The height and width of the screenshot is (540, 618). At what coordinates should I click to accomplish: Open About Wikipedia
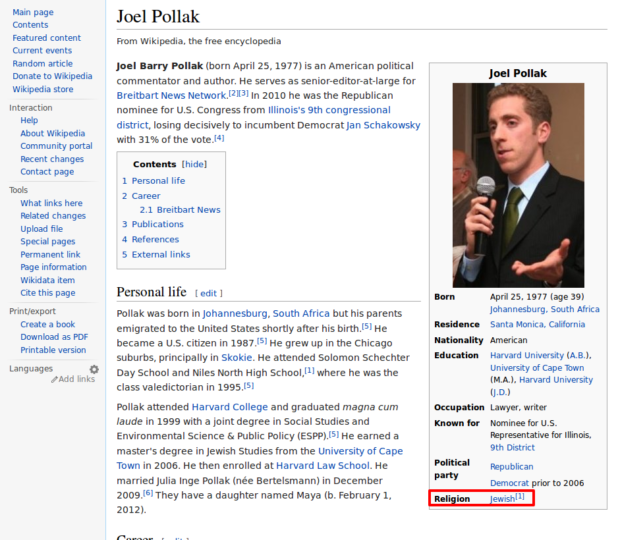[x=53, y=133]
